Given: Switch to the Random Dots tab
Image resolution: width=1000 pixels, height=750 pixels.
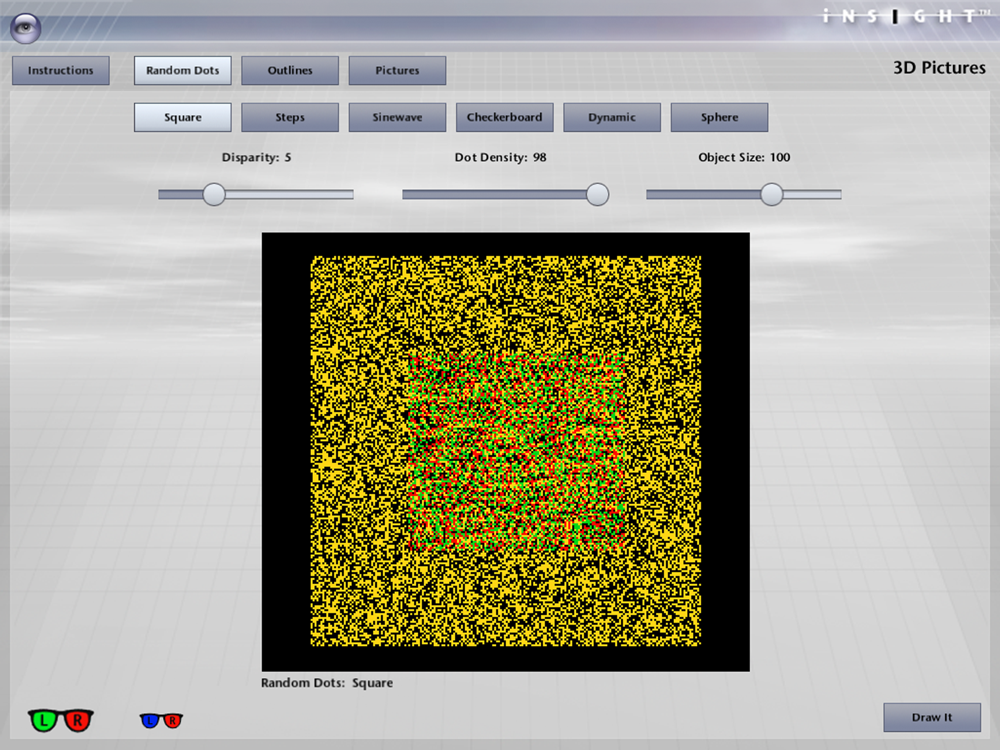Looking at the screenshot, I should click(182, 70).
